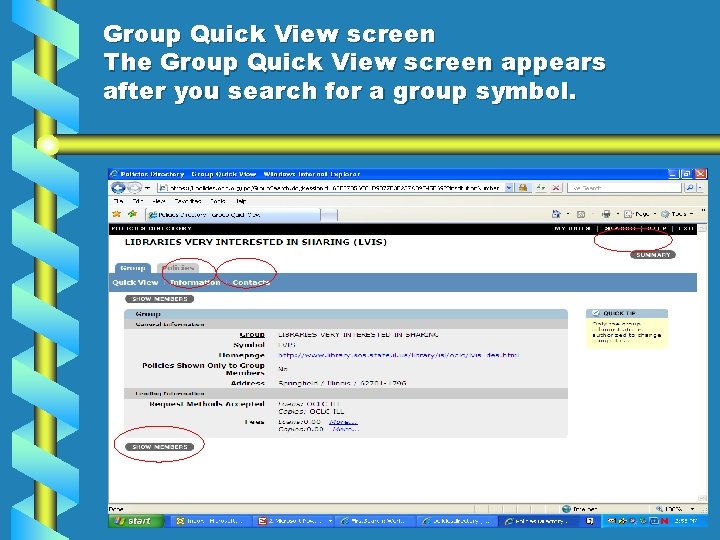The image size is (720, 540).
Task: Open the Information subtab
Action: [x=195, y=282]
